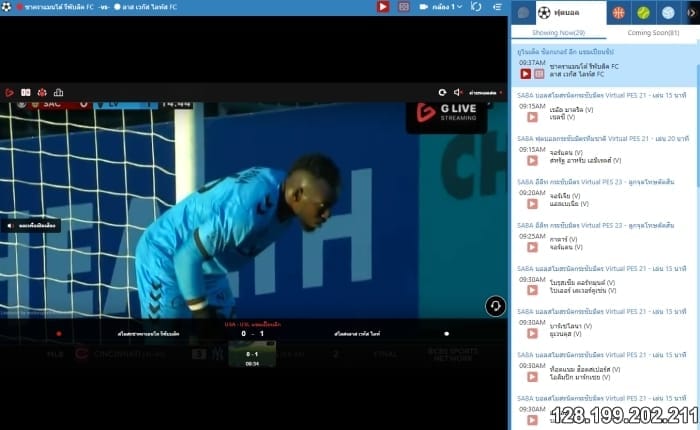The image size is (700, 430).
Task: Play the second 09:30AM Virtual PES 21 match
Action: pos(532,333)
